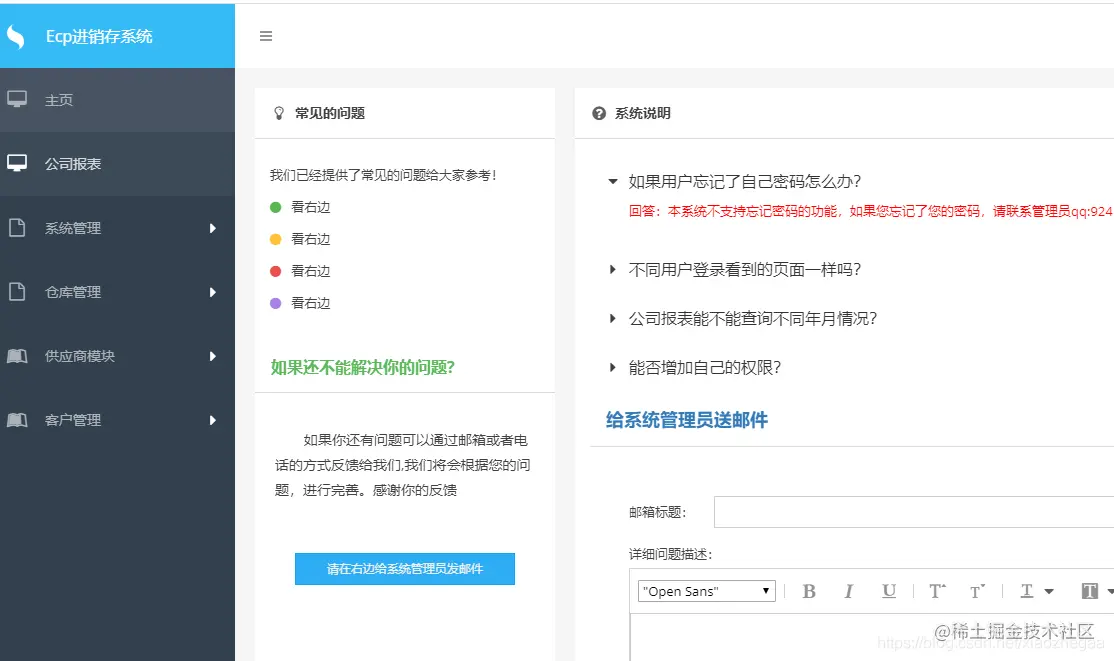Click the 请在右边给系统管理员发邮件 button
The image size is (1114, 661).
(x=404, y=568)
